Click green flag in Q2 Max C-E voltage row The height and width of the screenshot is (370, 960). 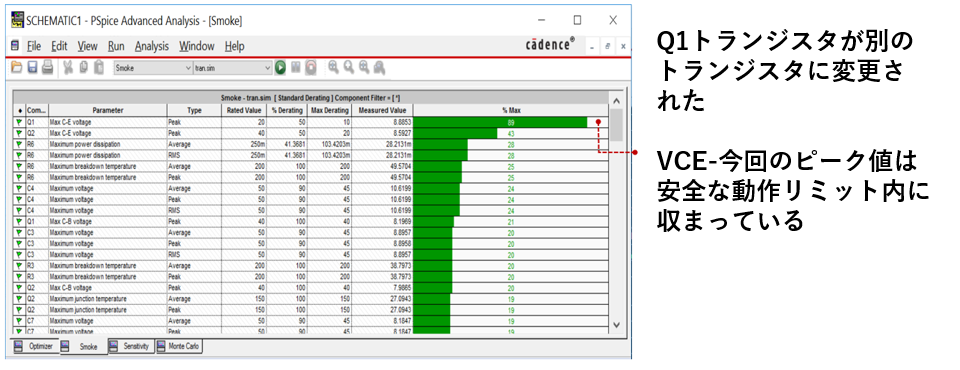tap(19, 133)
